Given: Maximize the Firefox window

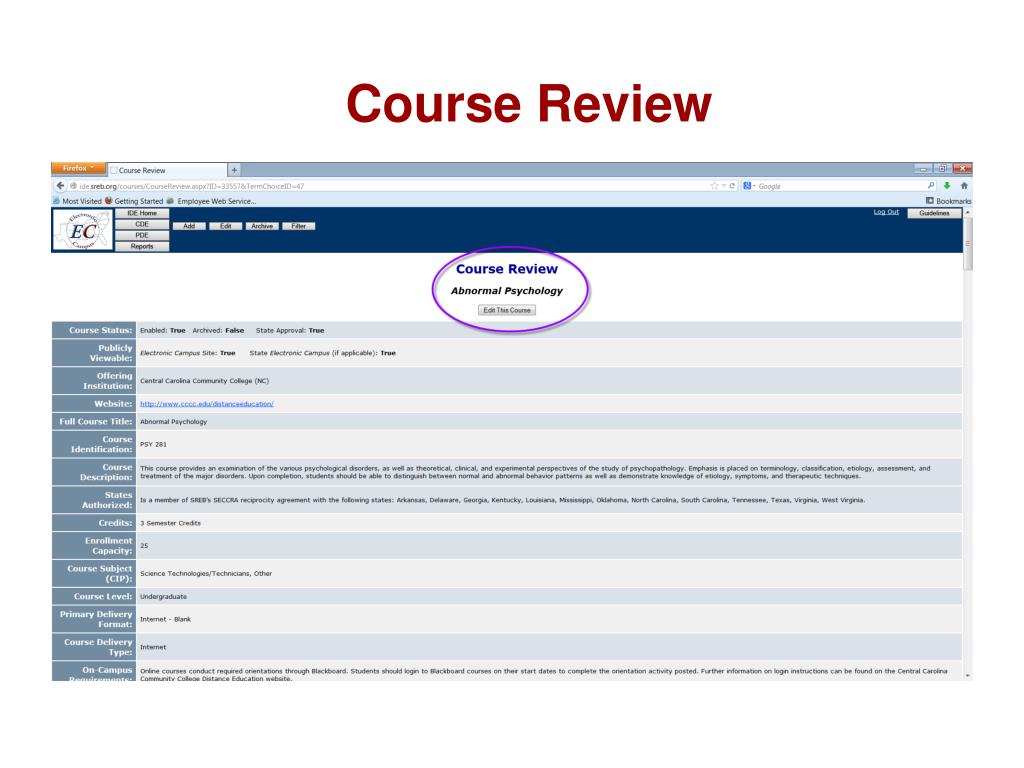Looking at the screenshot, I should 942,169.
